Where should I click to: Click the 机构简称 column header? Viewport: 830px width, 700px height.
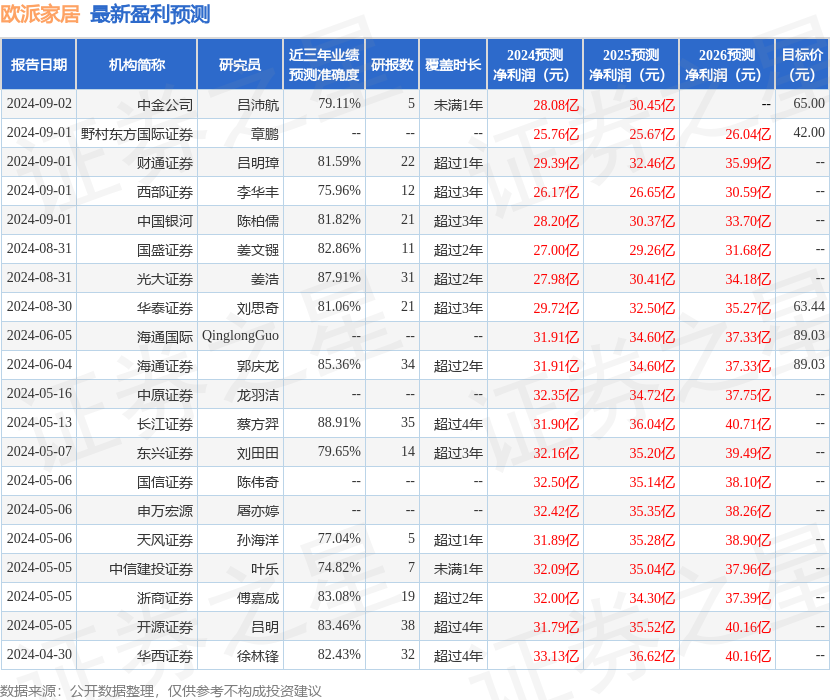click(x=137, y=65)
